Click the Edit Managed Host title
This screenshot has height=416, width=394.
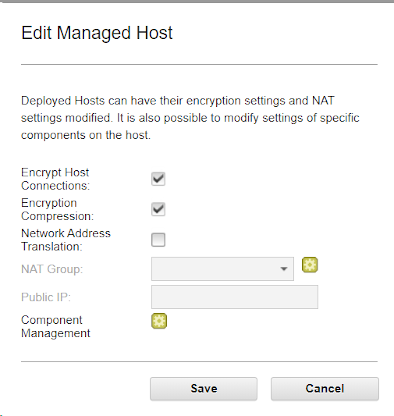point(97,33)
